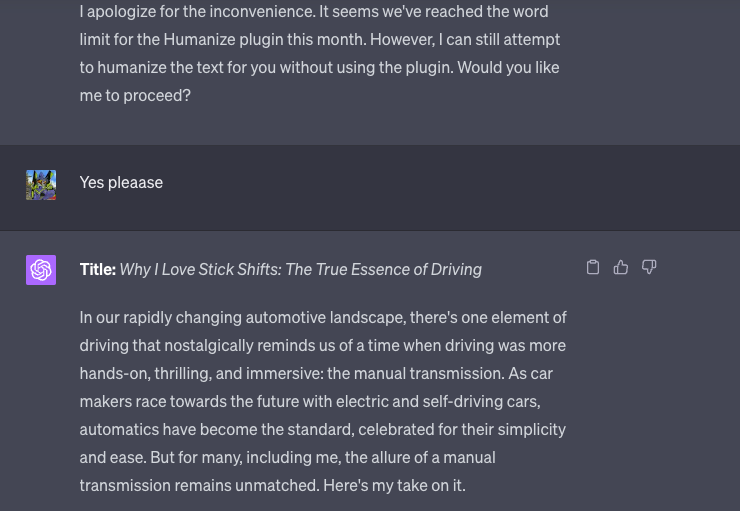
Task: Copy the stick shift response to clipboard
Action: pos(593,267)
